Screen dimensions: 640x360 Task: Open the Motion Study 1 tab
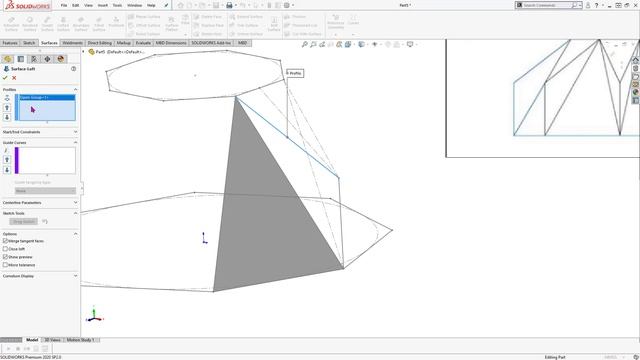tap(80, 340)
